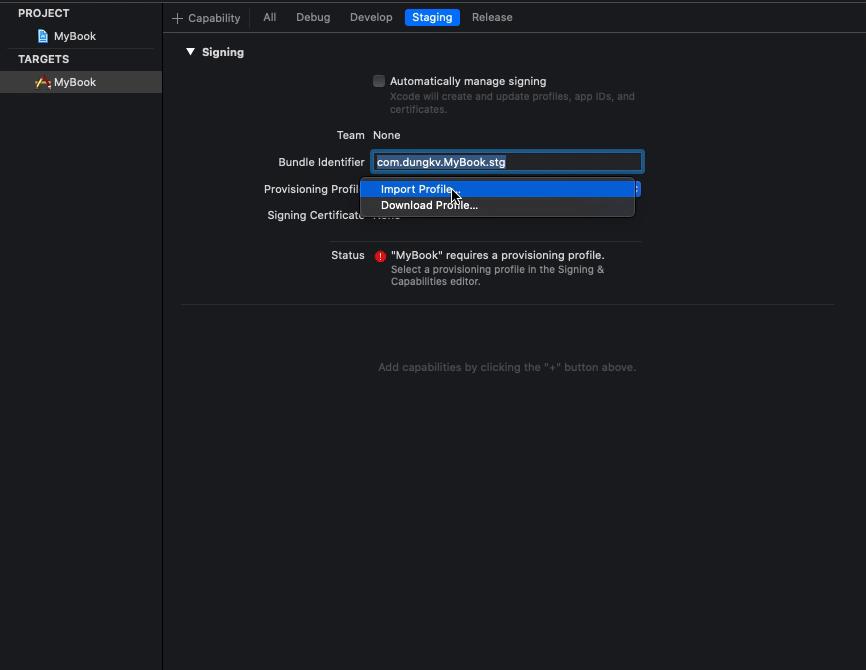This screenshot has width=866, height=670.
Task: Switch to the All configurations tab
Action: [270, 17]
